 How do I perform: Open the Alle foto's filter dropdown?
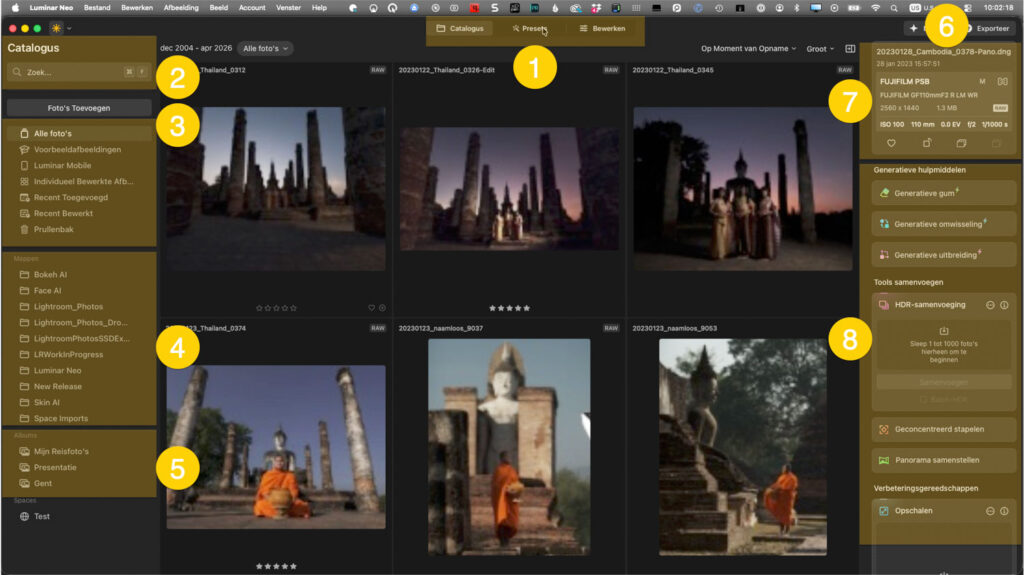tap(265, 48)
